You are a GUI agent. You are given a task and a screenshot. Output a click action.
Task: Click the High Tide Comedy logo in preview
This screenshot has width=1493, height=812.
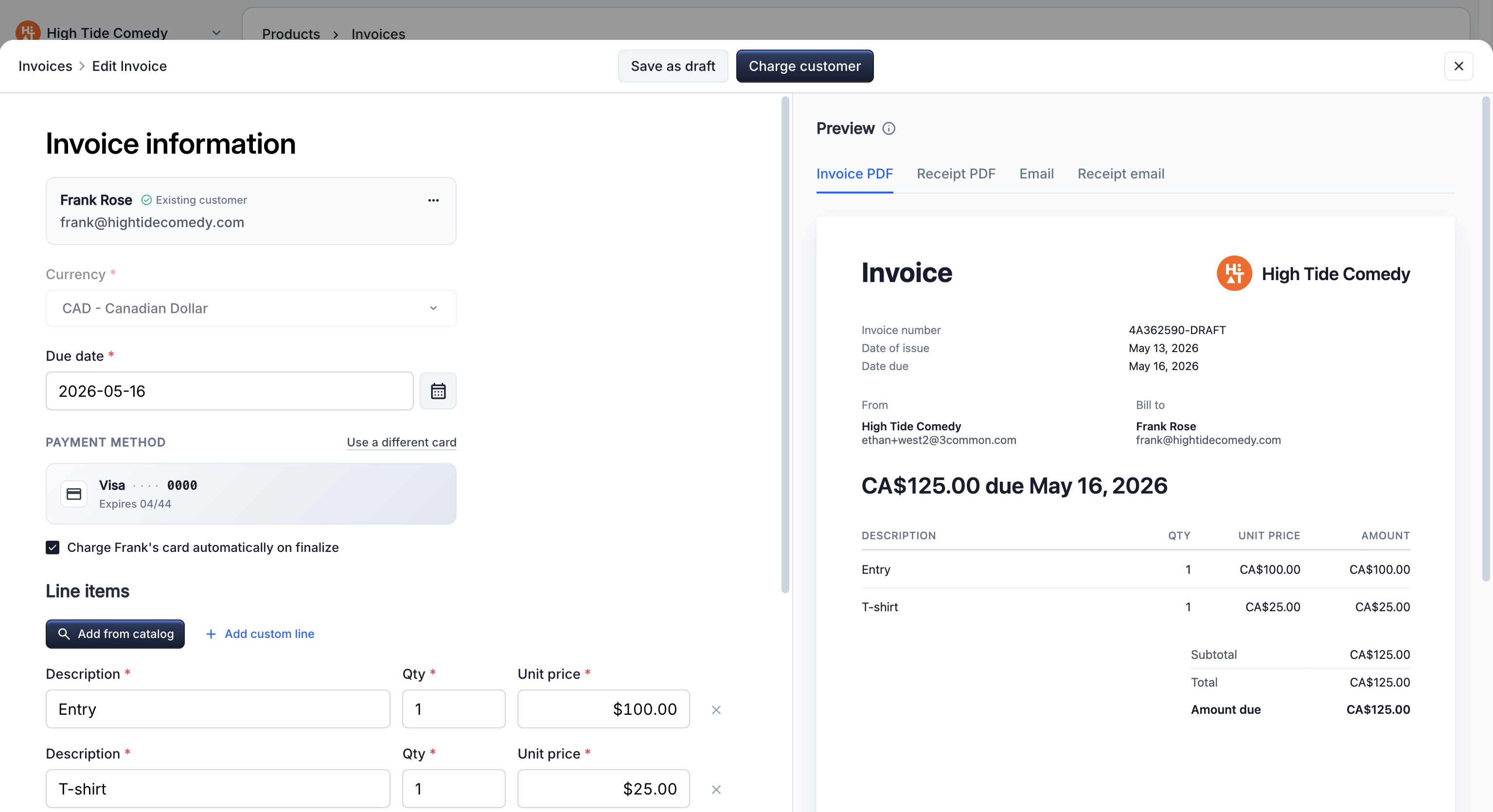pyautogui.click(x=1234, y=274)
